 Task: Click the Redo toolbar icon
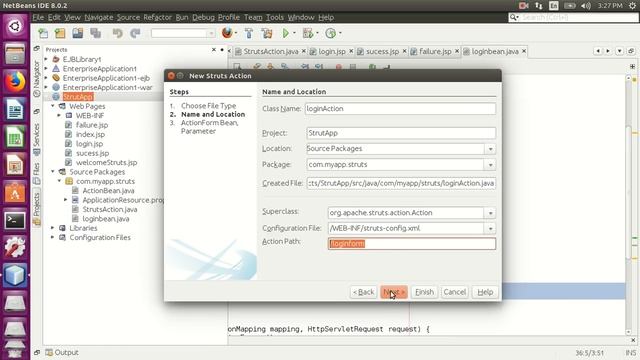pos(135,33)
